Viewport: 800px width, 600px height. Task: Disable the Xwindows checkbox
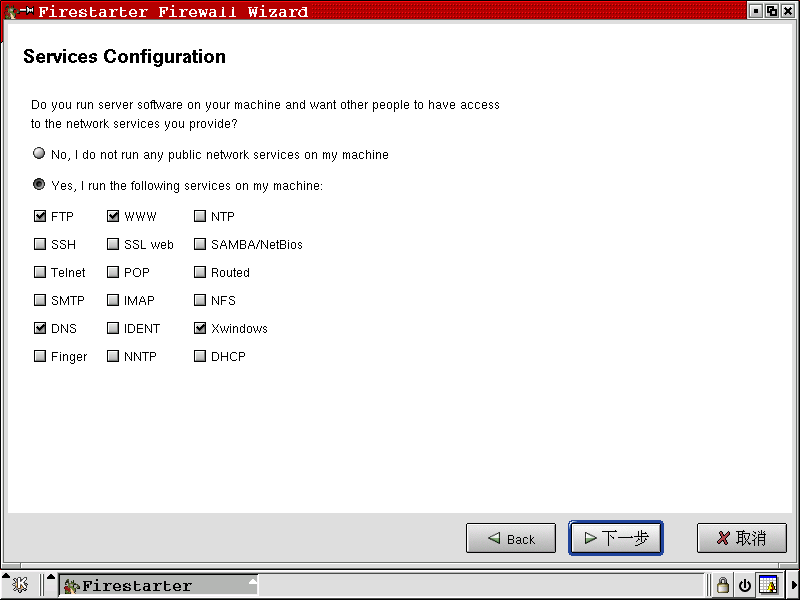[200, 328]
